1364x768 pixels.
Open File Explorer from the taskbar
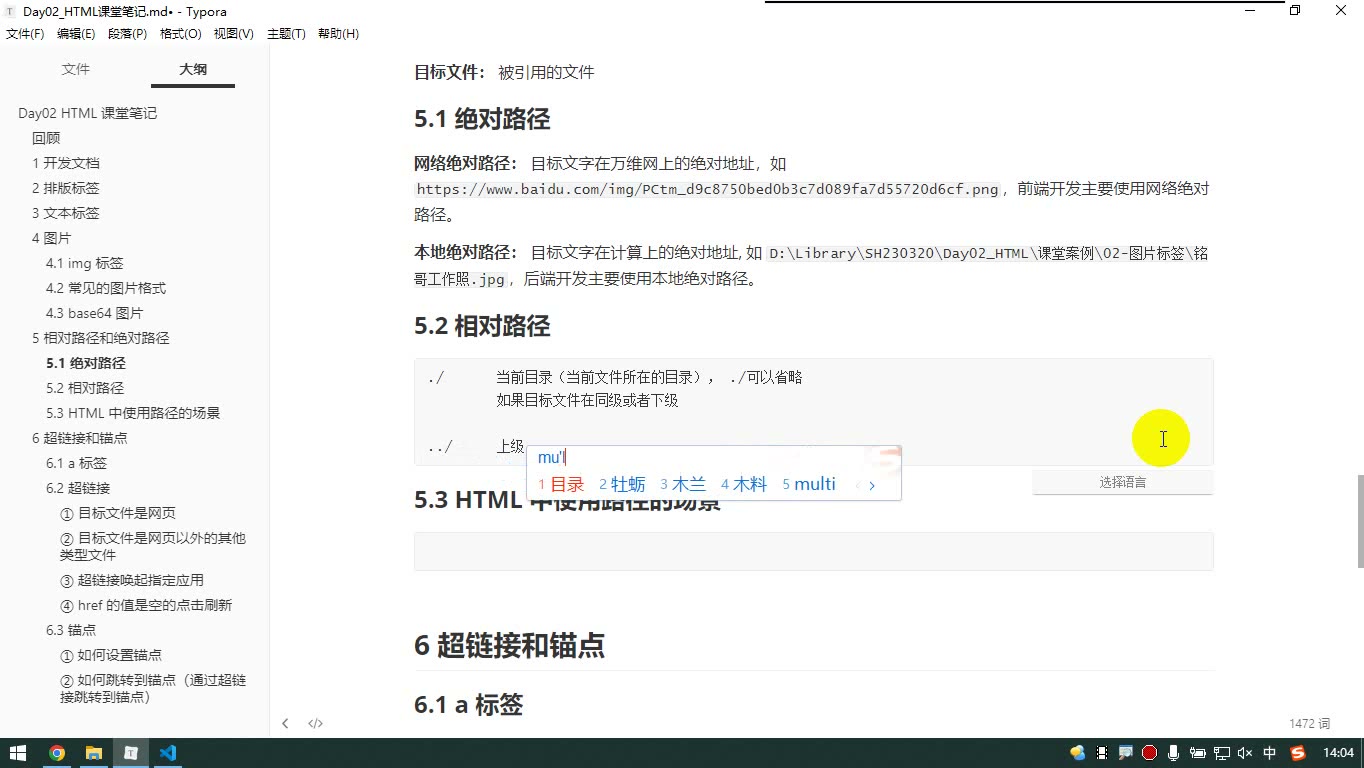point(93,753)
